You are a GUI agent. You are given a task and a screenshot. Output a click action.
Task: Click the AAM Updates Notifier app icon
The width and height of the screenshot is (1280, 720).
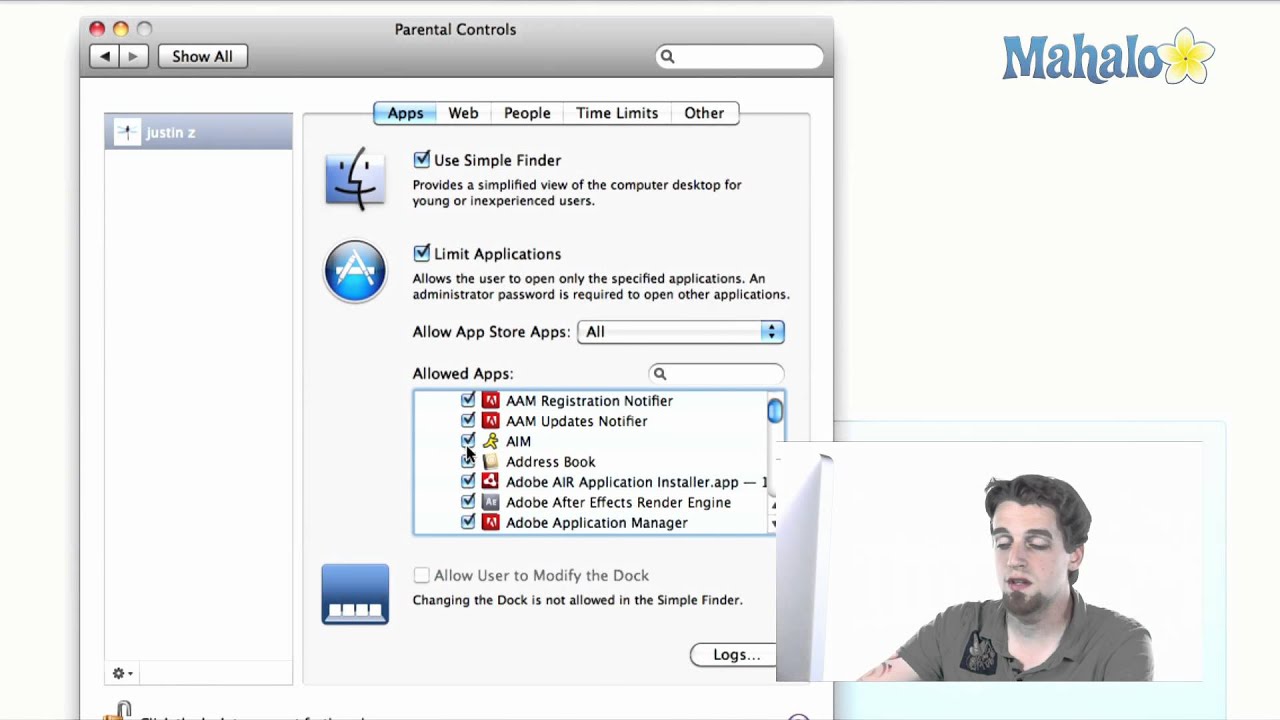tap(490, 421)
